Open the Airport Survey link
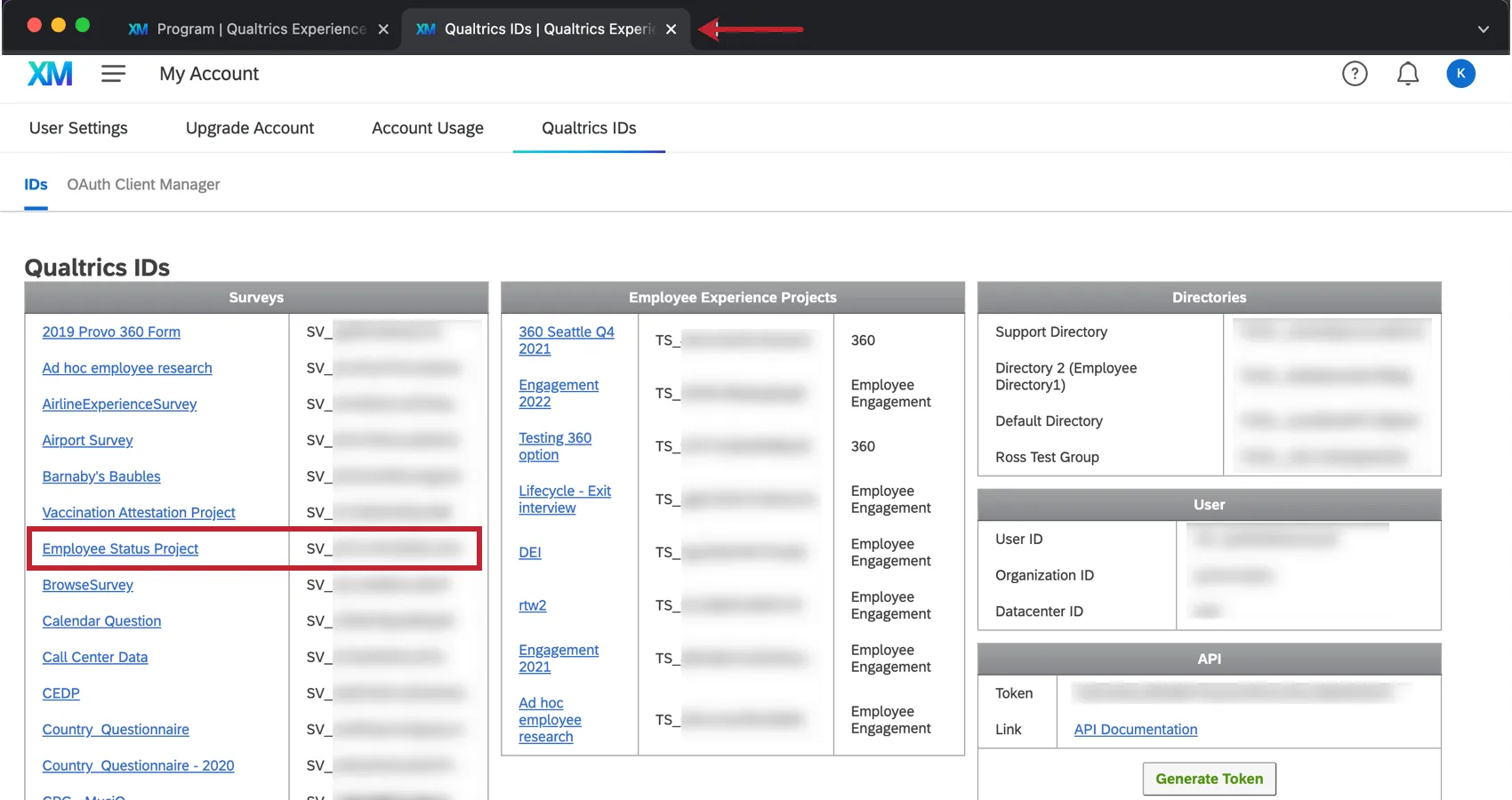1512x800 pixels. click(87, 440)
